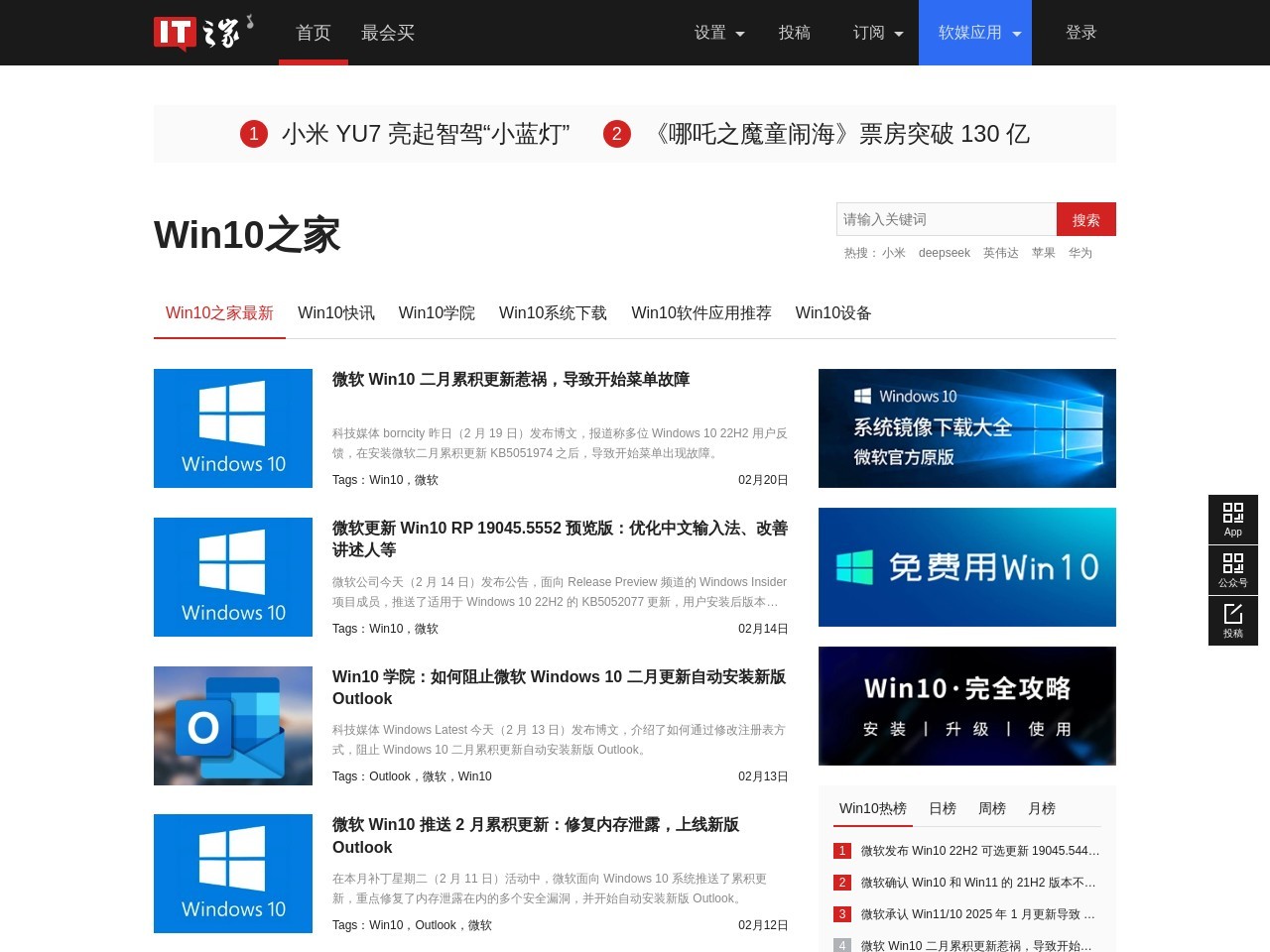Go to 首页 in the top navigation
The height and width of the screenshot is (952, 1270).
(314, 33)
